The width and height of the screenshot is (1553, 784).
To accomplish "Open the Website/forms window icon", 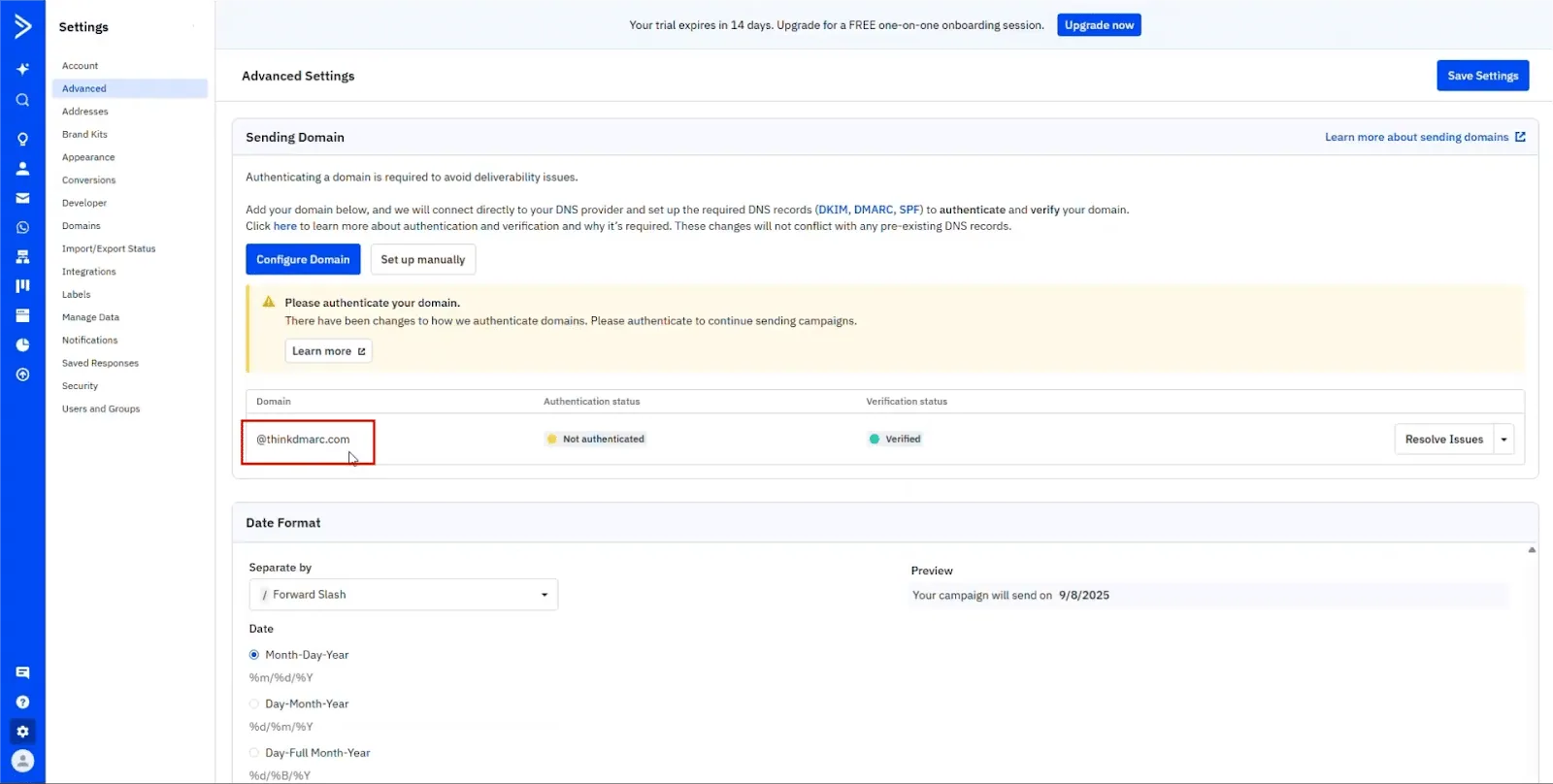I will 22,315.
